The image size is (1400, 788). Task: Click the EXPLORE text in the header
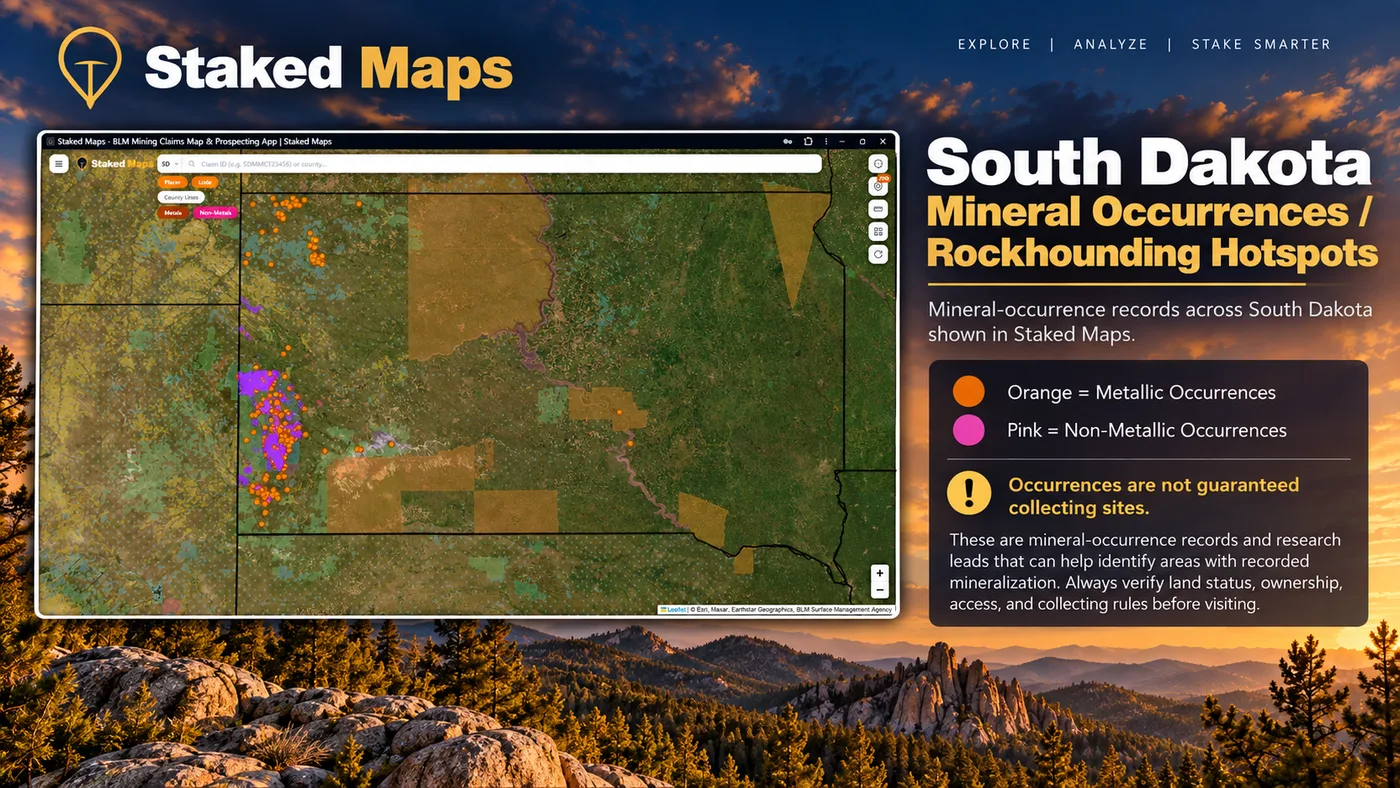(994, 45)
